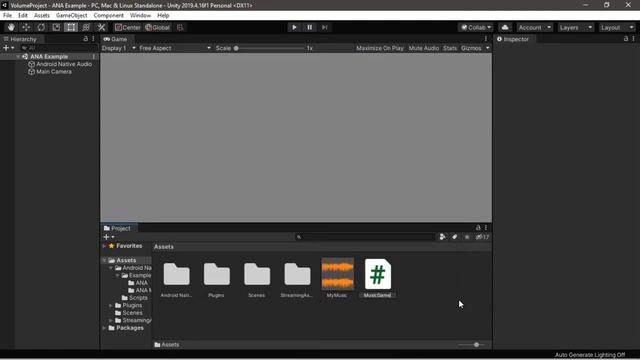Advance one frame with Step button

click(324, 27)
